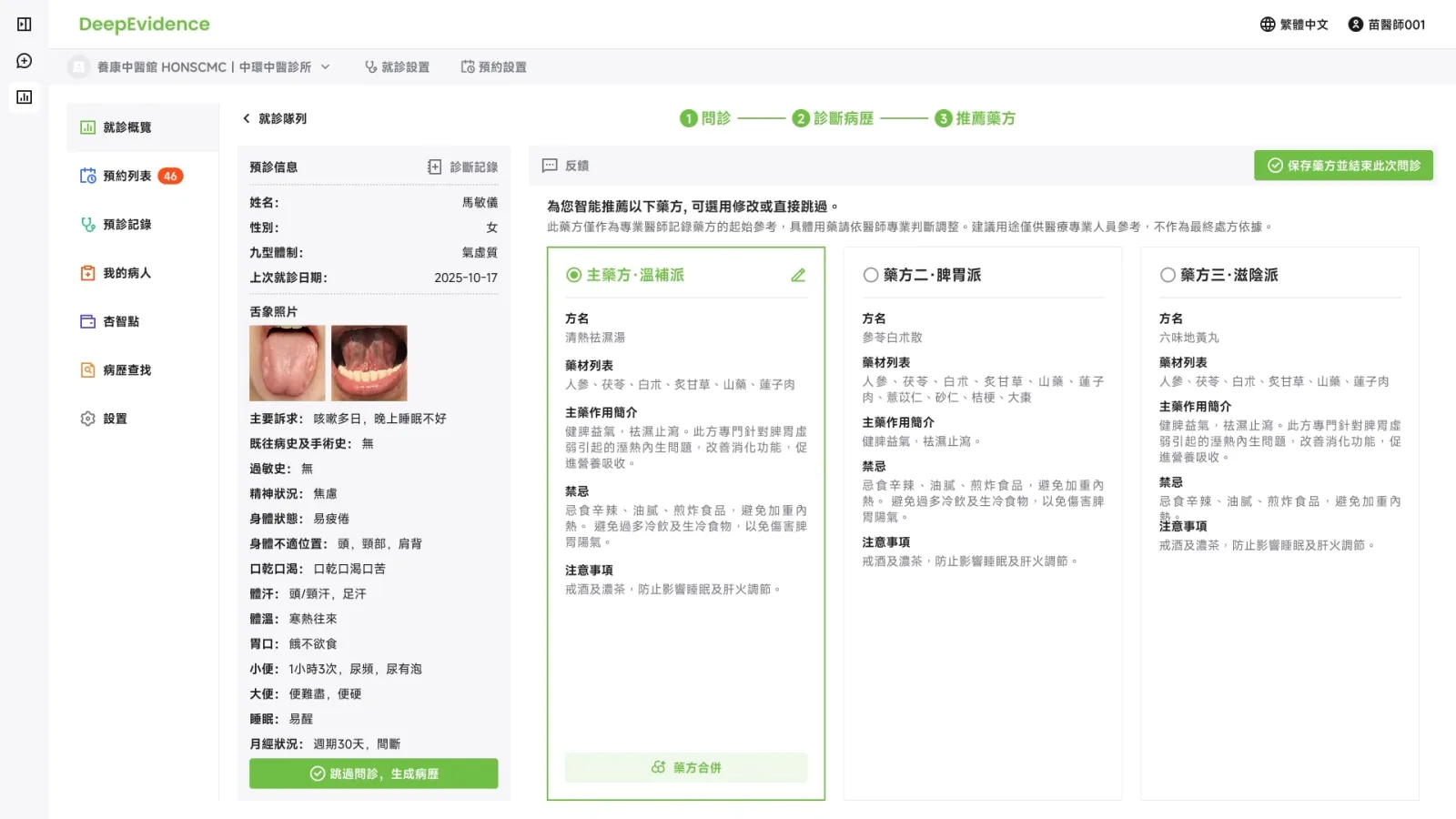Click last visit date 2025-10-17
Image resolution: width=1456 pixels, height=819 pixels.
click(x=466, y=278)
